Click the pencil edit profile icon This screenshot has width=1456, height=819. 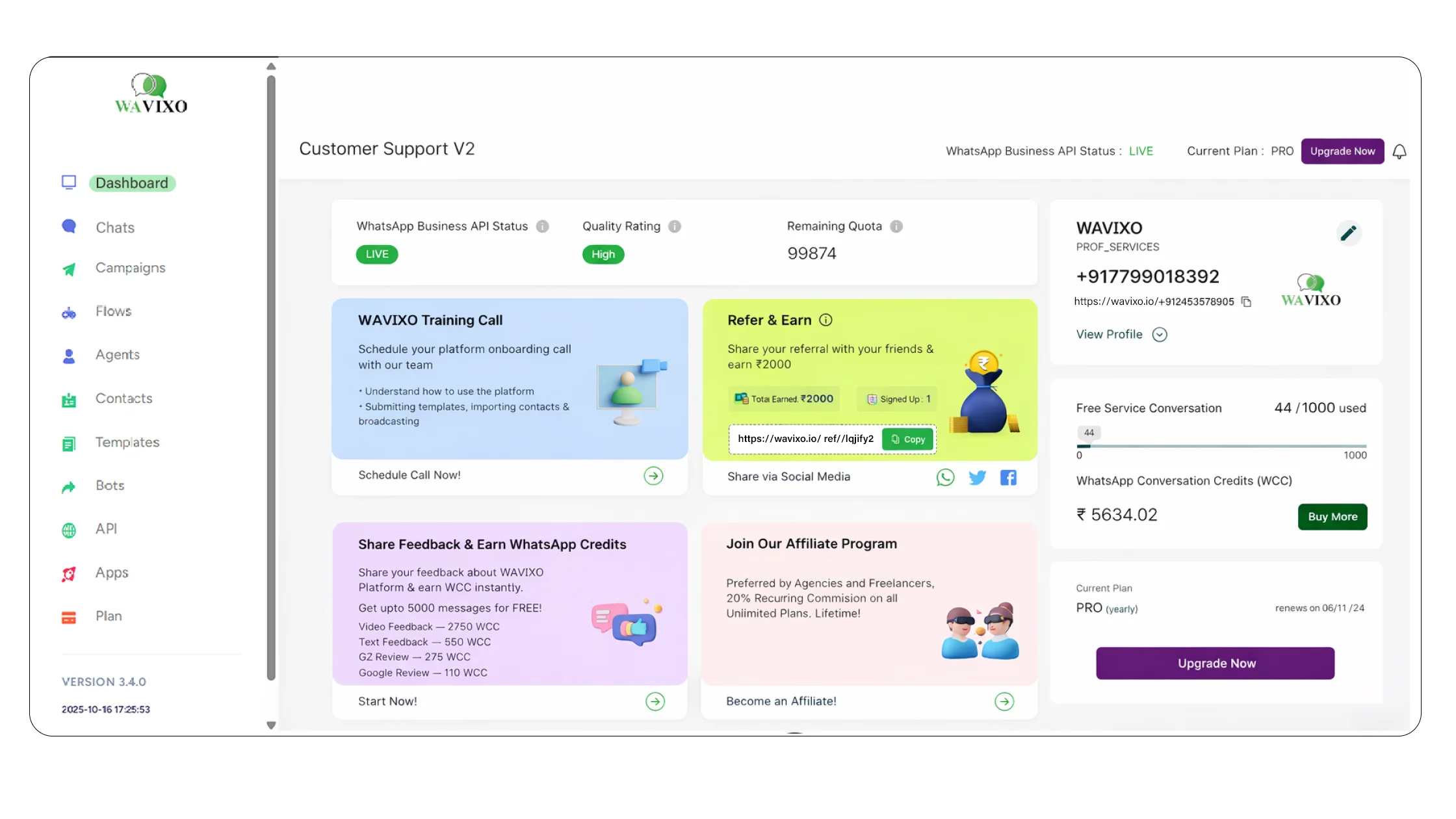point(1349,233)
